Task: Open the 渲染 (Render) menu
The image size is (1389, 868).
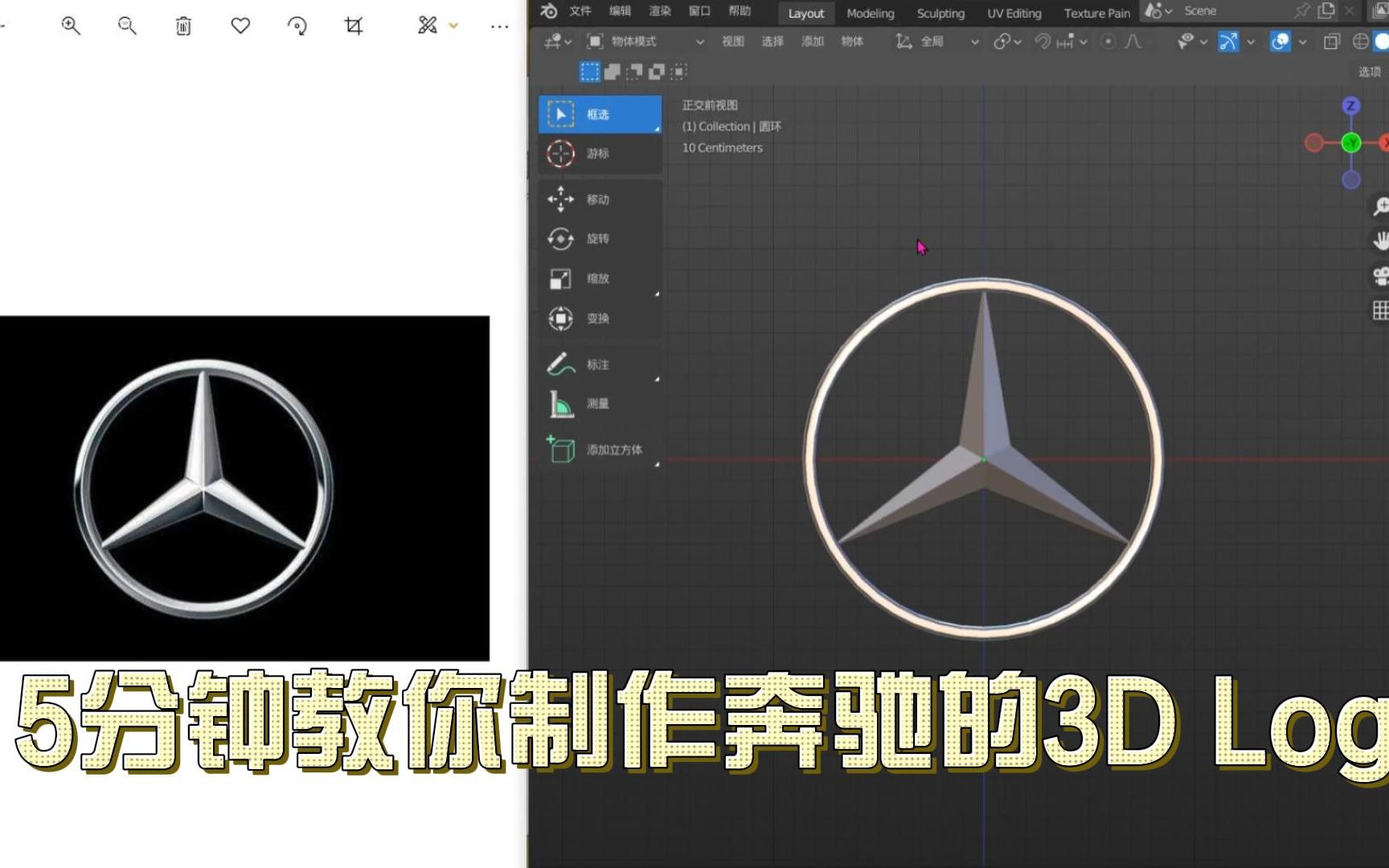Action: click(660, 11)
